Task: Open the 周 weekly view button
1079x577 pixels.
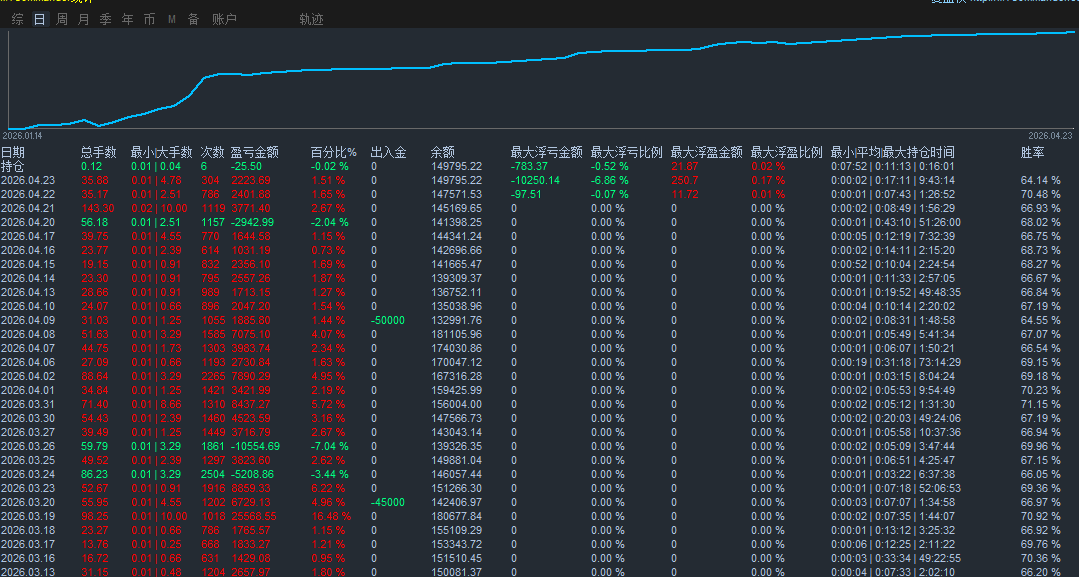Action: click(62, 18)
